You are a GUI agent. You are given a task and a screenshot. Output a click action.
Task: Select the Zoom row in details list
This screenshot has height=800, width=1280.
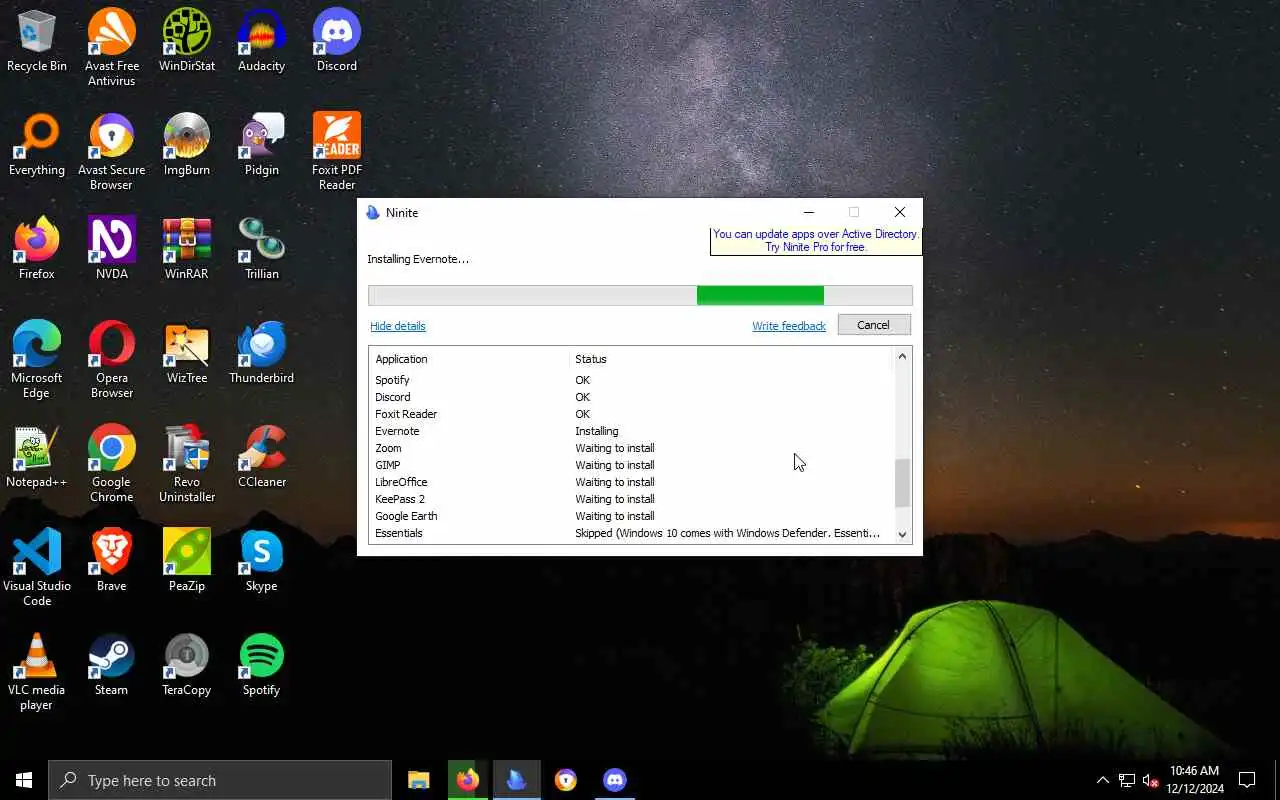[x=630, y=448]
